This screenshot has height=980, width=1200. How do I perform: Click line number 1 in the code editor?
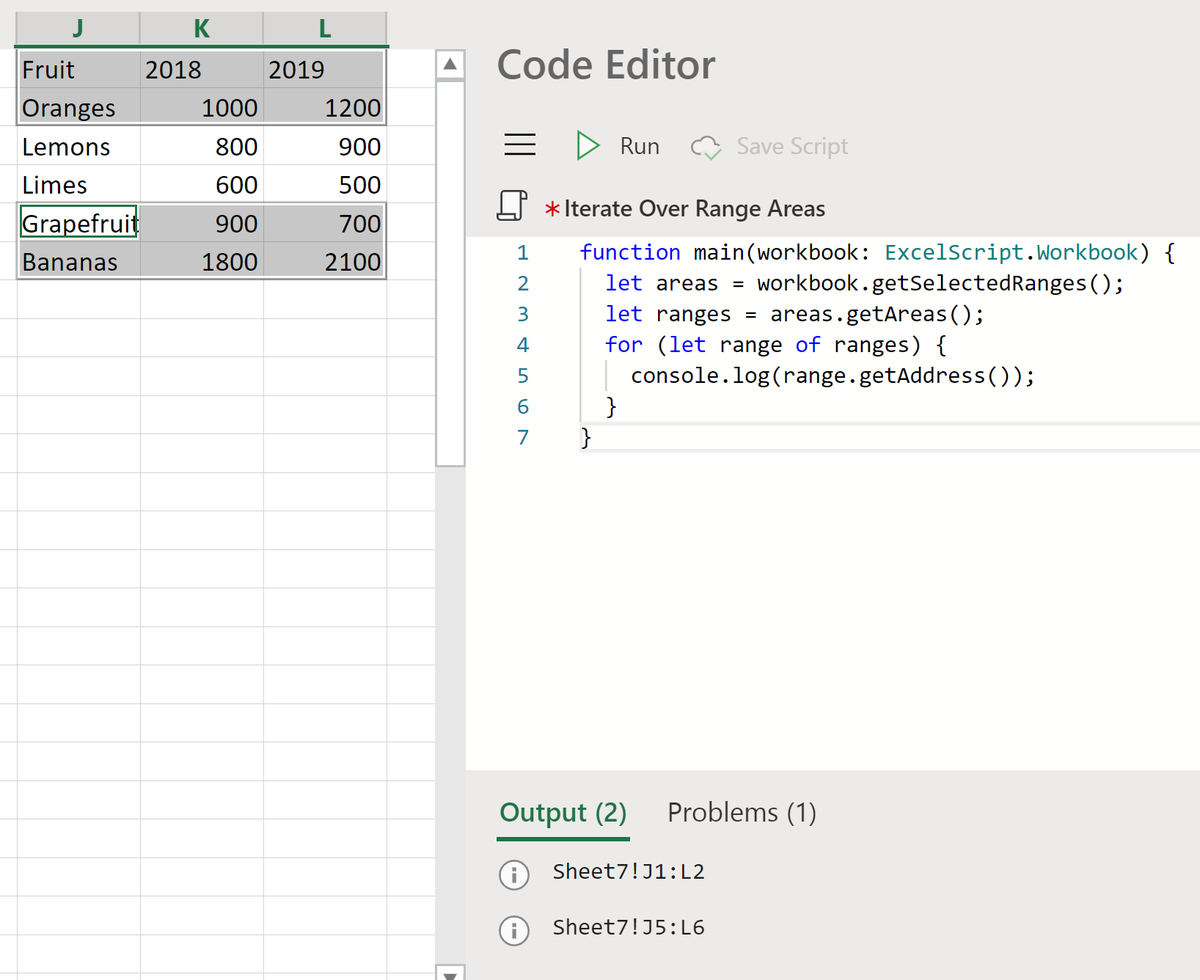coord(523,253)
